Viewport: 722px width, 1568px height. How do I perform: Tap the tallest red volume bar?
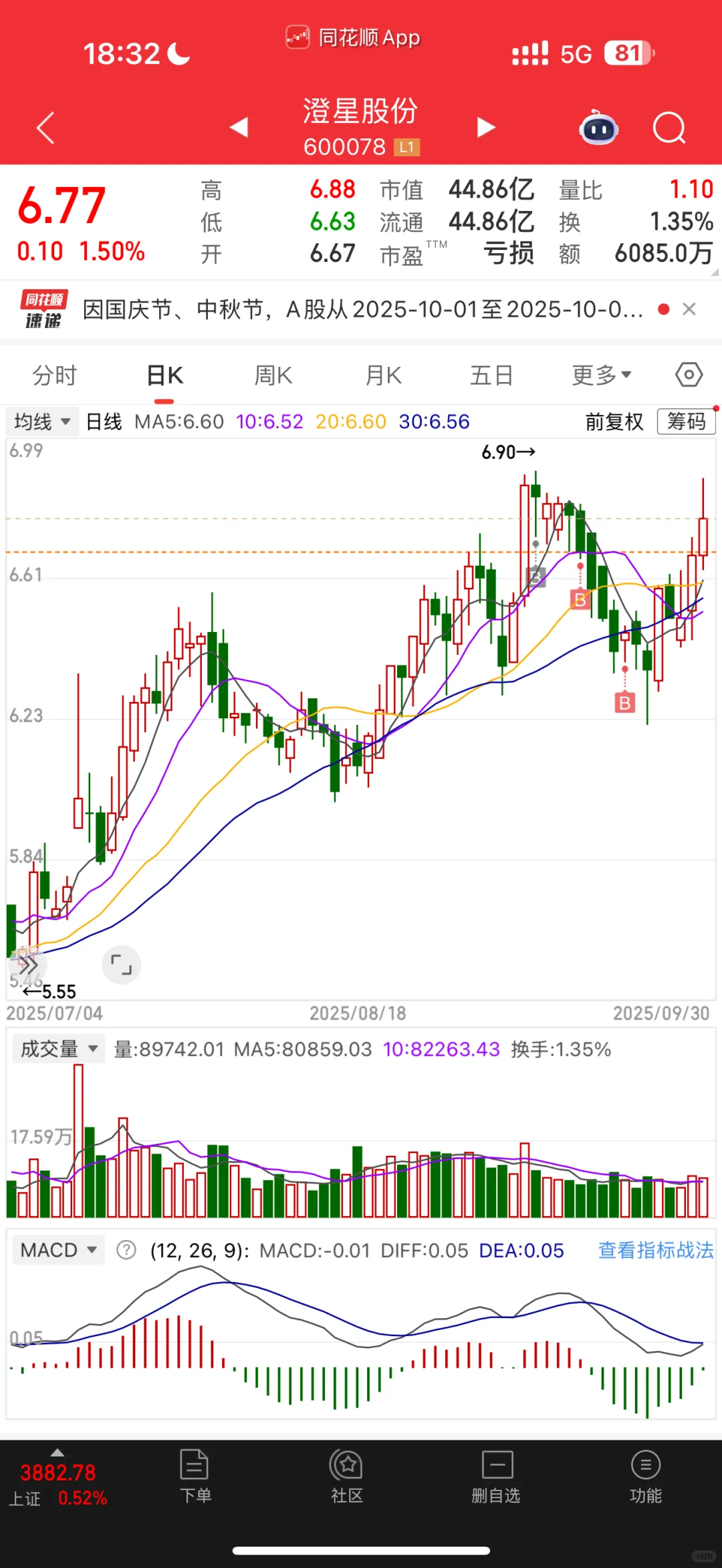pos(78,1140)
